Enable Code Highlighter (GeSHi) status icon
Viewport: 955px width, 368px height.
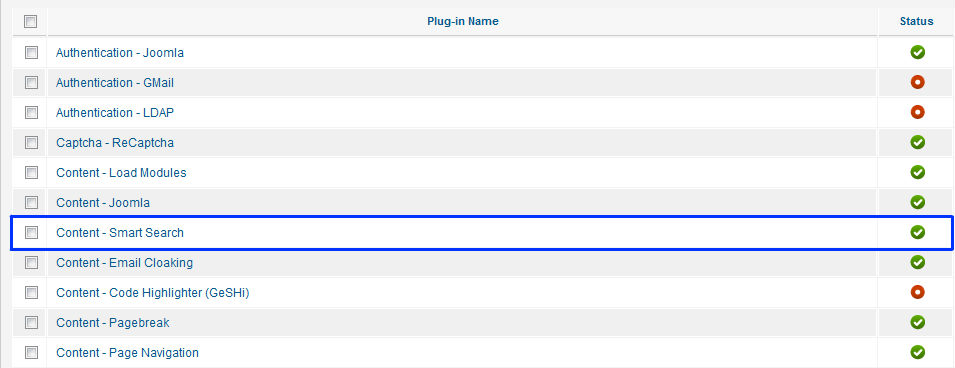(x=917, y=292)
